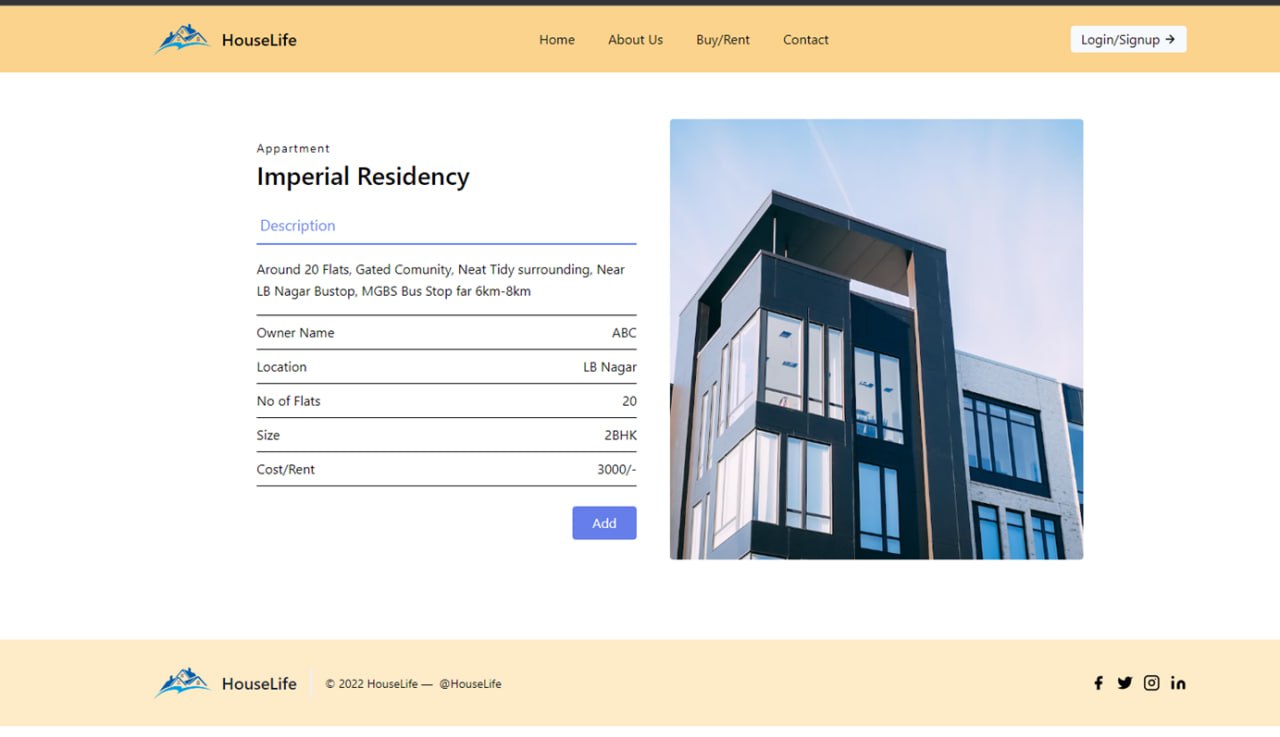Click the HouseLife mountain logo in header
Viewport: 1280px width, 737px height.
pyautogui.click(x=182, y=38)
